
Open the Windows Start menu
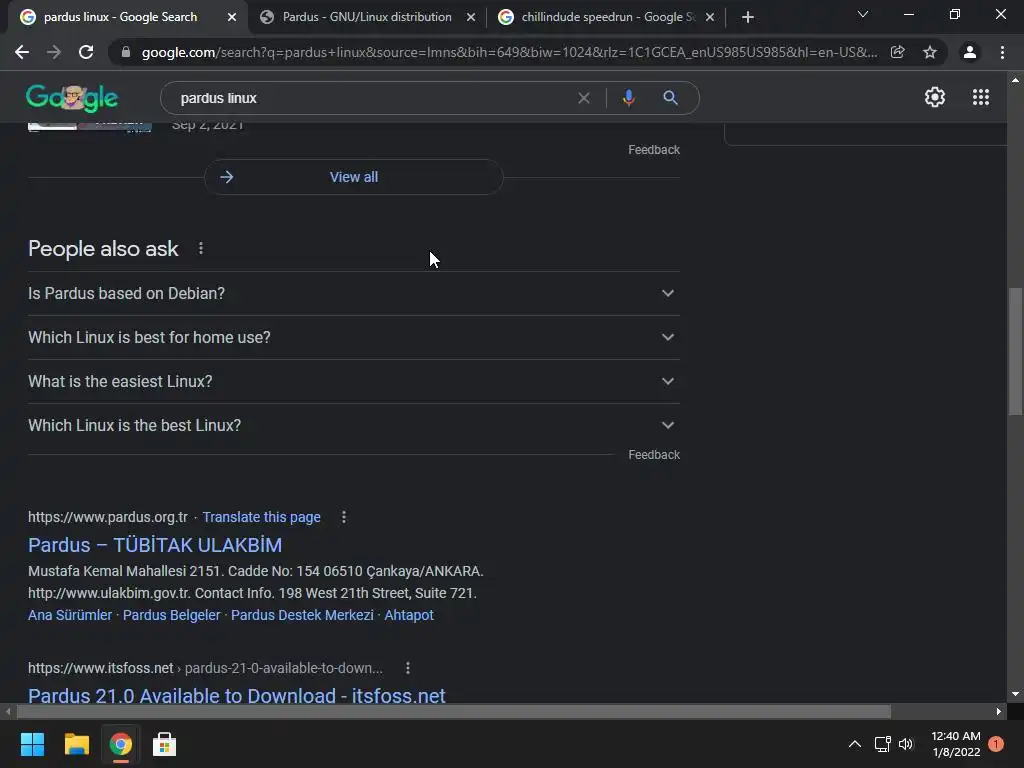coord(32,744)
